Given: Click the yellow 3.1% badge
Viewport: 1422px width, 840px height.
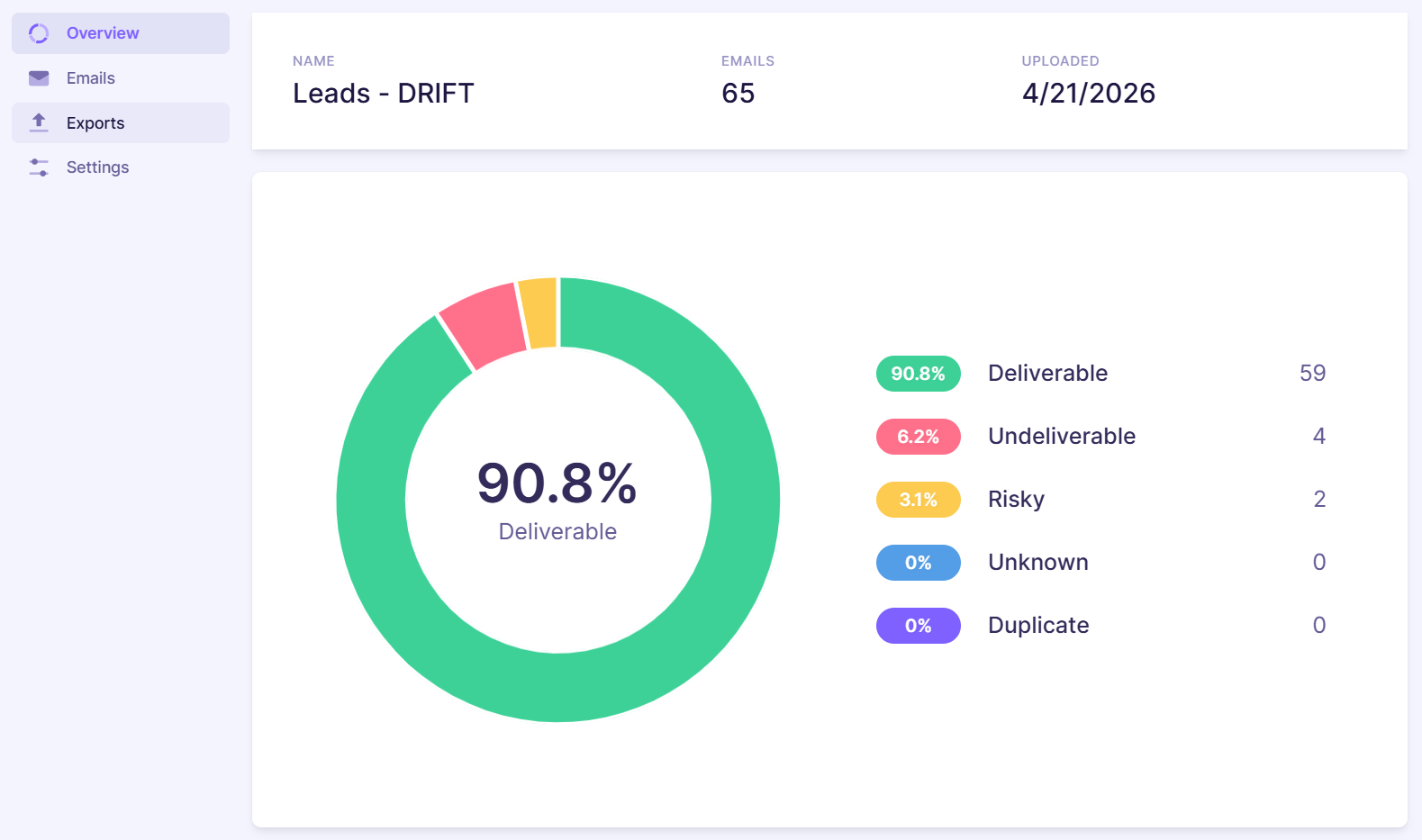Looking at the screenshot, I should 919,500.
